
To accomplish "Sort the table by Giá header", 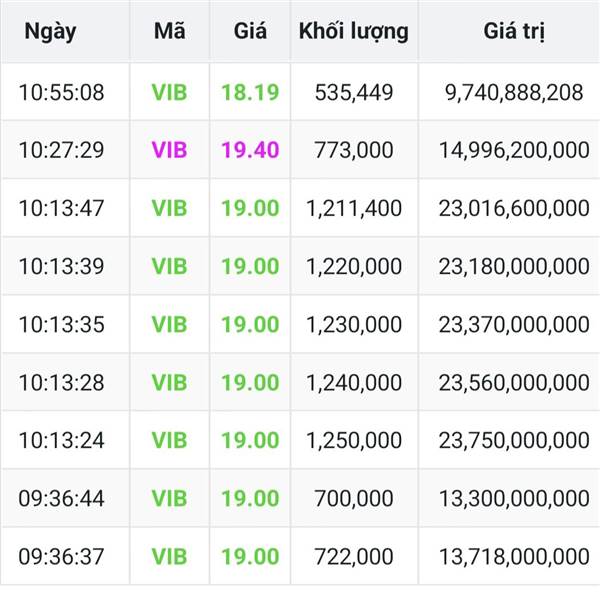I will click(249, 31).
